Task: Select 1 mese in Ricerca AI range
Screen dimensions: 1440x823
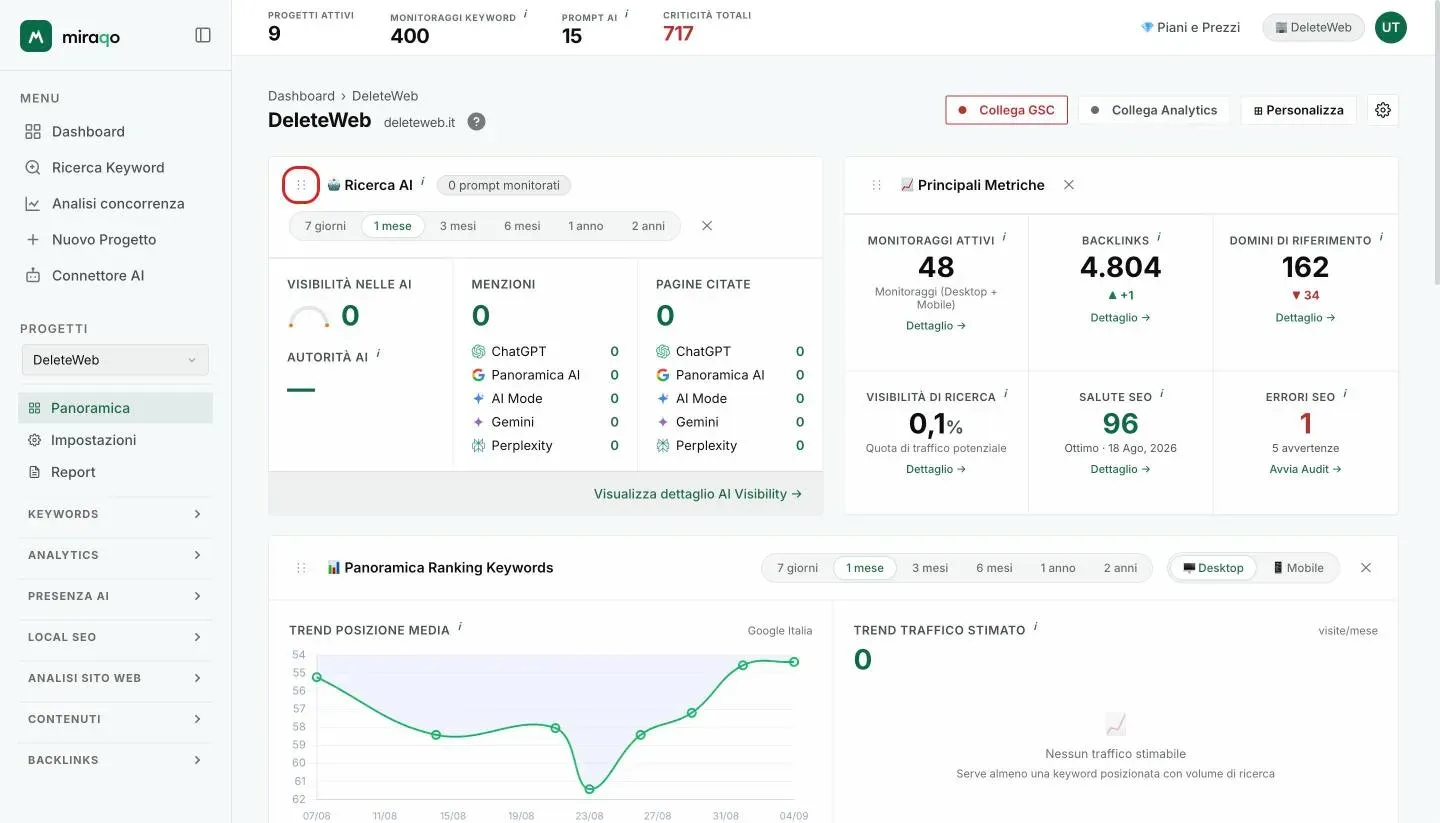Action: point(393,226)
